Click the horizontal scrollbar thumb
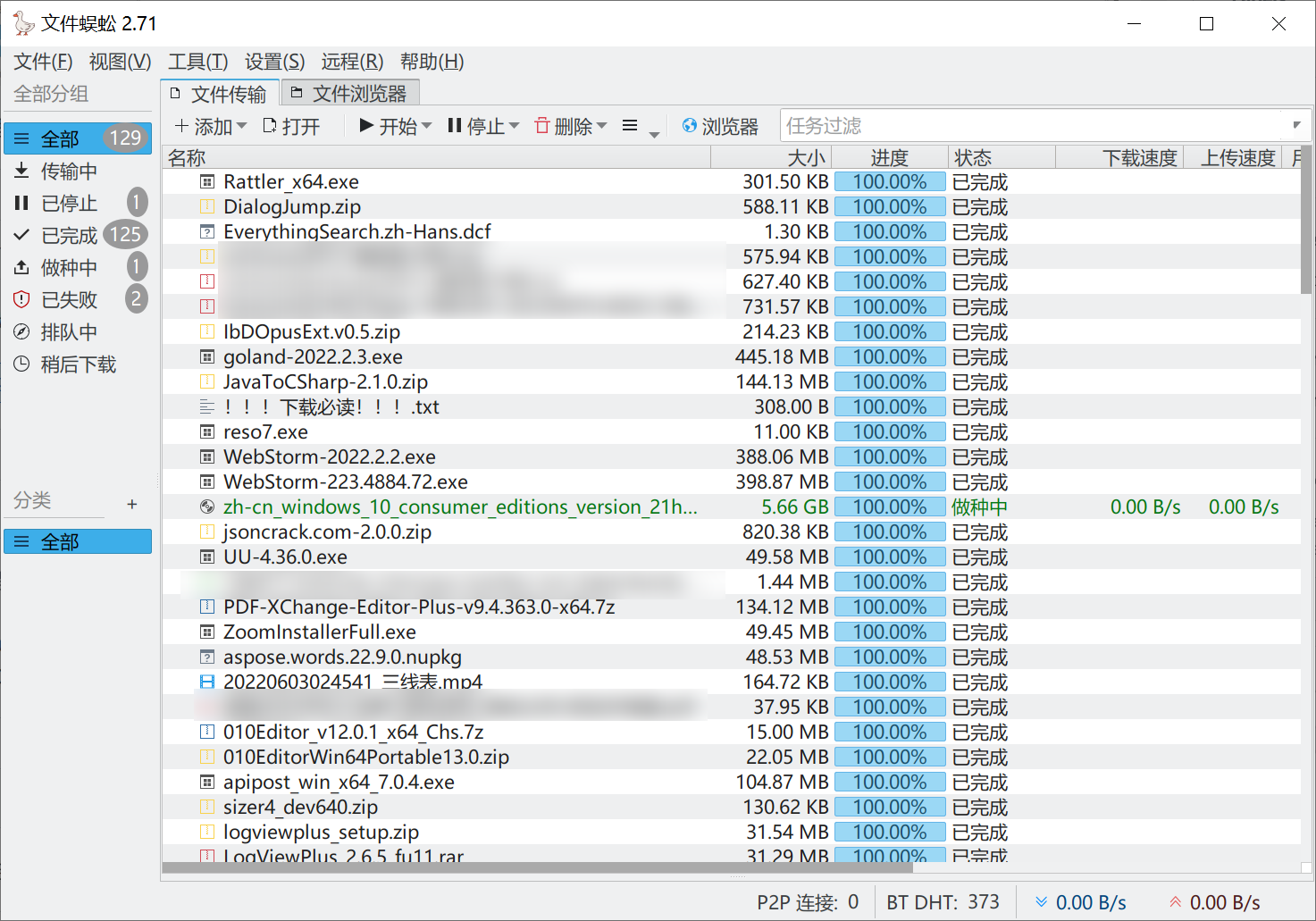1316x921 pixels. click(538, 867)
